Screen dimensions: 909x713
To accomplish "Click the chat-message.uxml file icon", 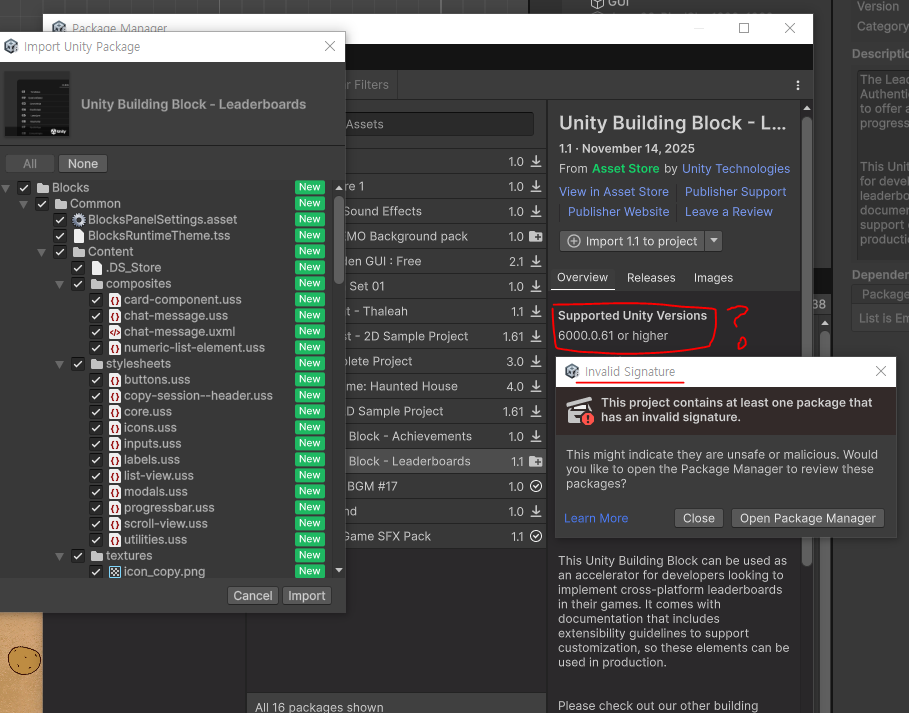I will pyautogui.click(x=115, y=332).
